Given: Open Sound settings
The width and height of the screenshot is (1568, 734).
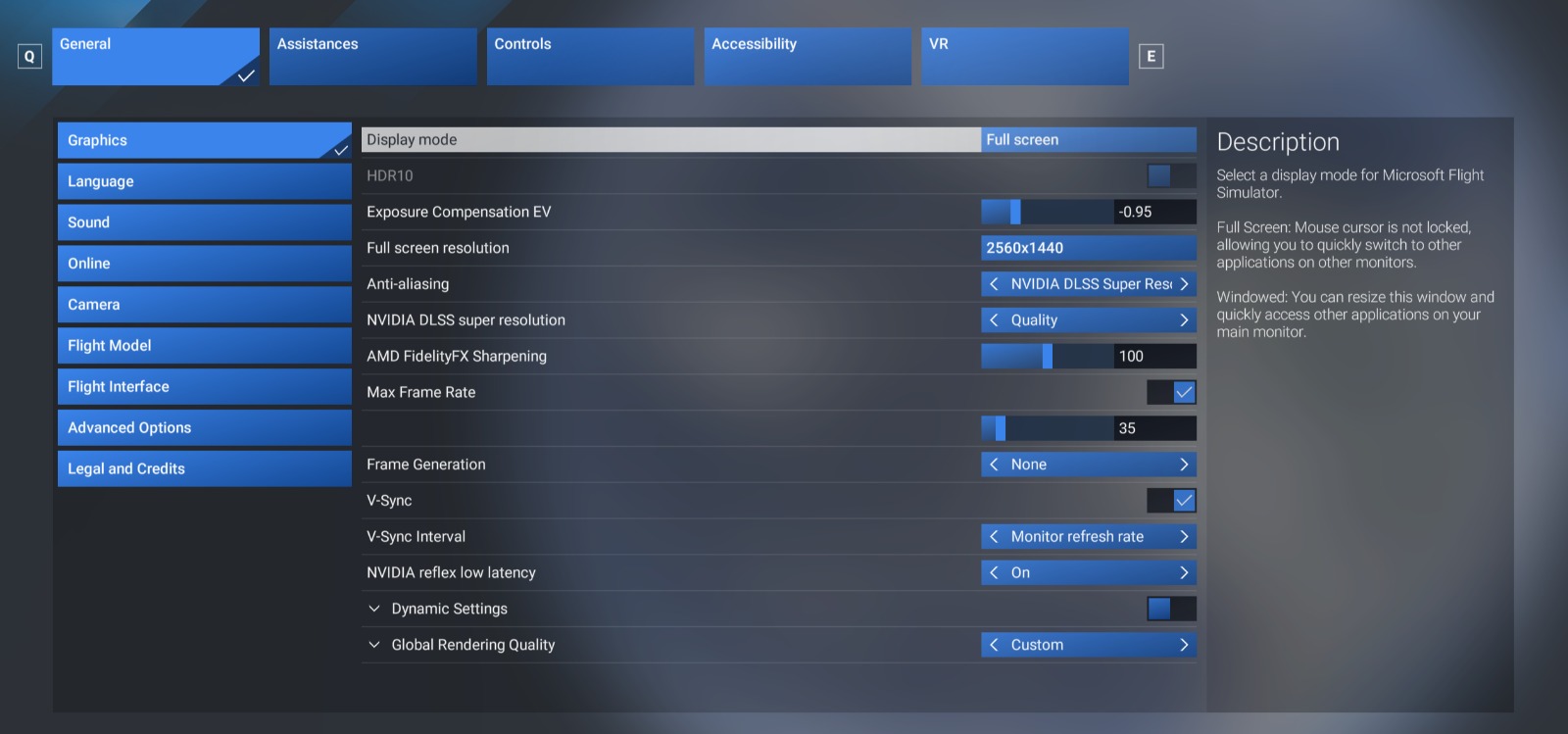Looking at the screenshot, I should click(x=205, y=222).
